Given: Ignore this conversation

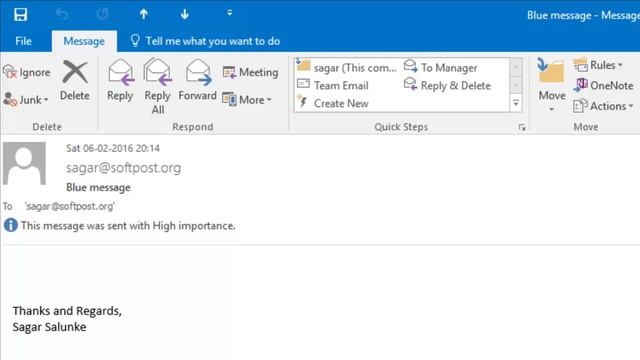Looking at the screenshot, I should click(x=27, y=73).
